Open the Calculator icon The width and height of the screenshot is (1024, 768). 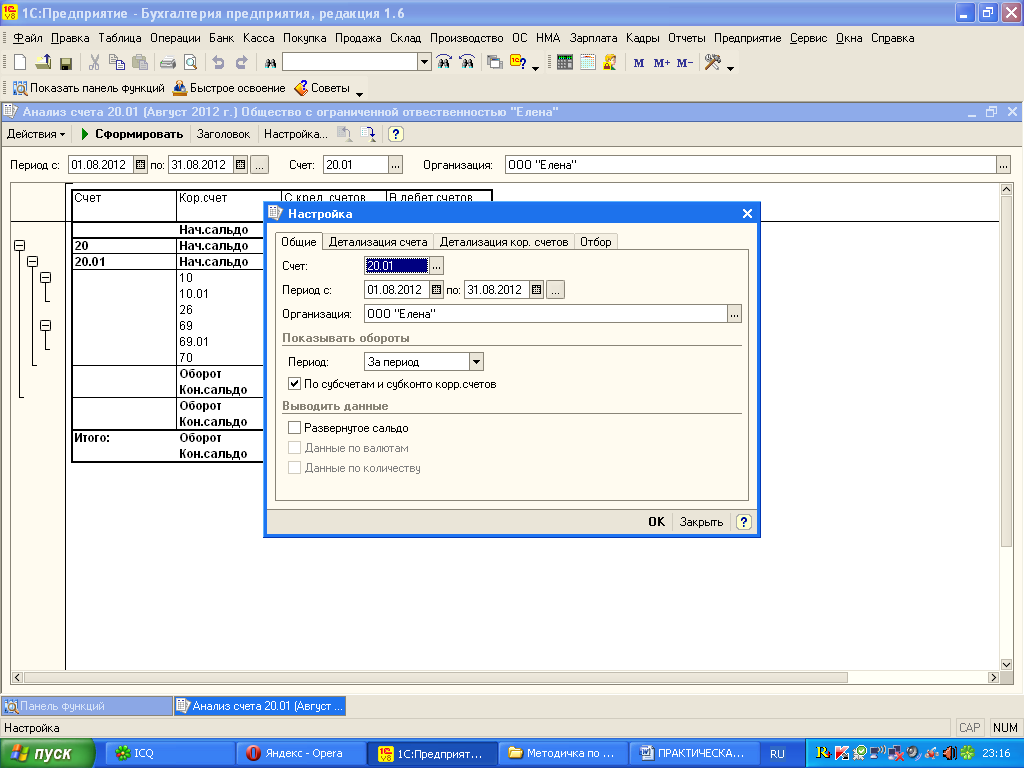coord(565,63)
